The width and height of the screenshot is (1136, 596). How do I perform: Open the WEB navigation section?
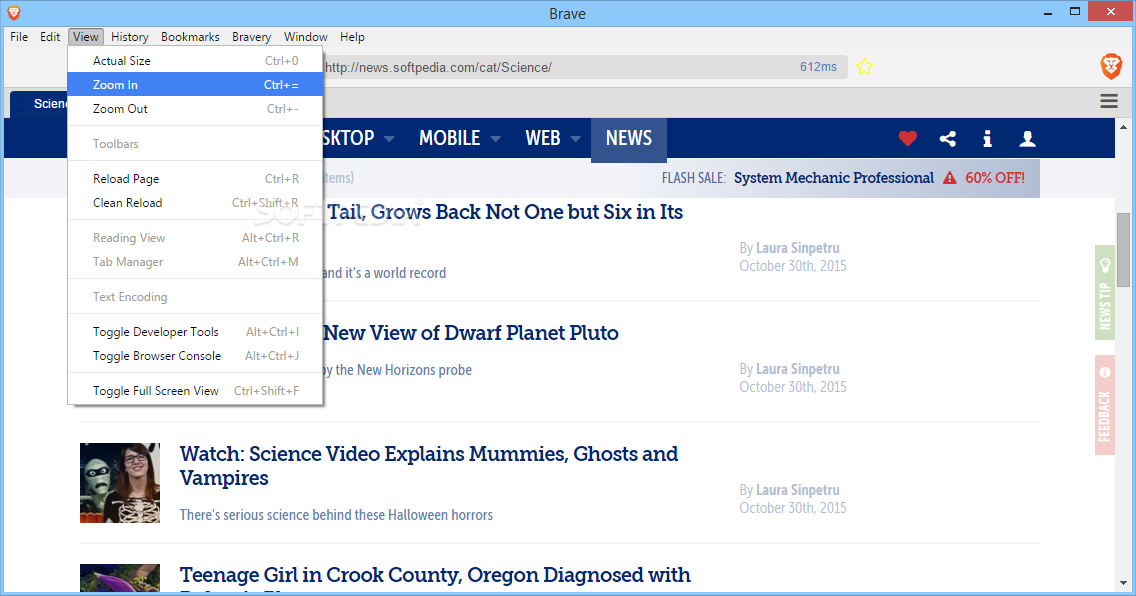click(543, 138)
